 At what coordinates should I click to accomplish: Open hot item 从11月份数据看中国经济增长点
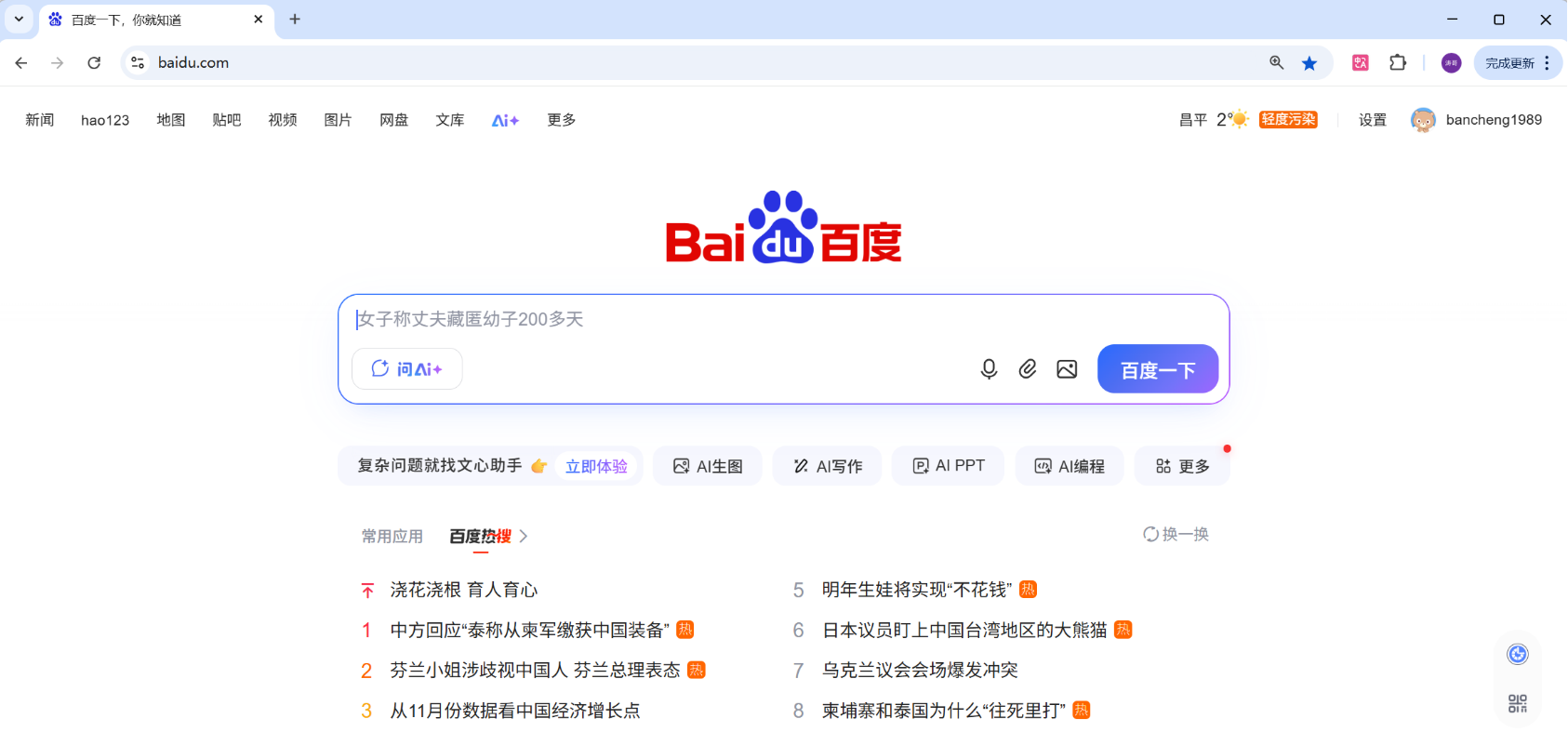pos(515,711)
